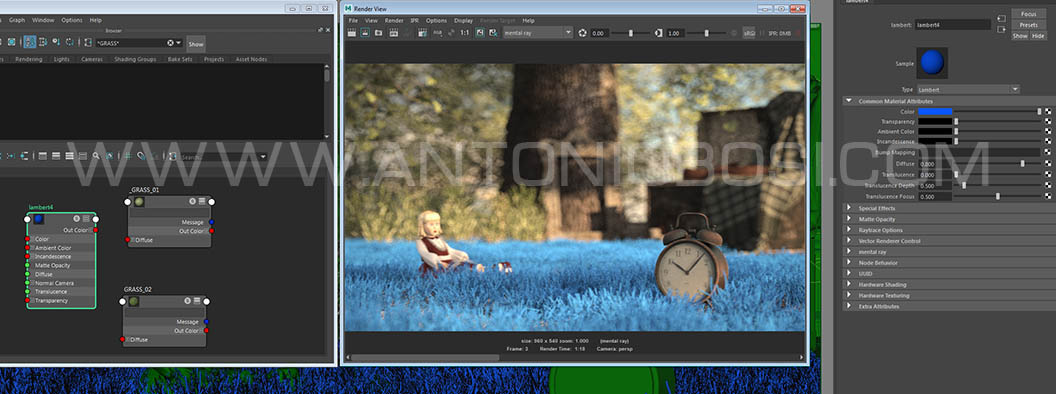Image resolution: width=1056 pixels, height=394 pixels.
Task: Click the Show button in attribute editor
Action: pyautogui.click(x=1020, y=36)
